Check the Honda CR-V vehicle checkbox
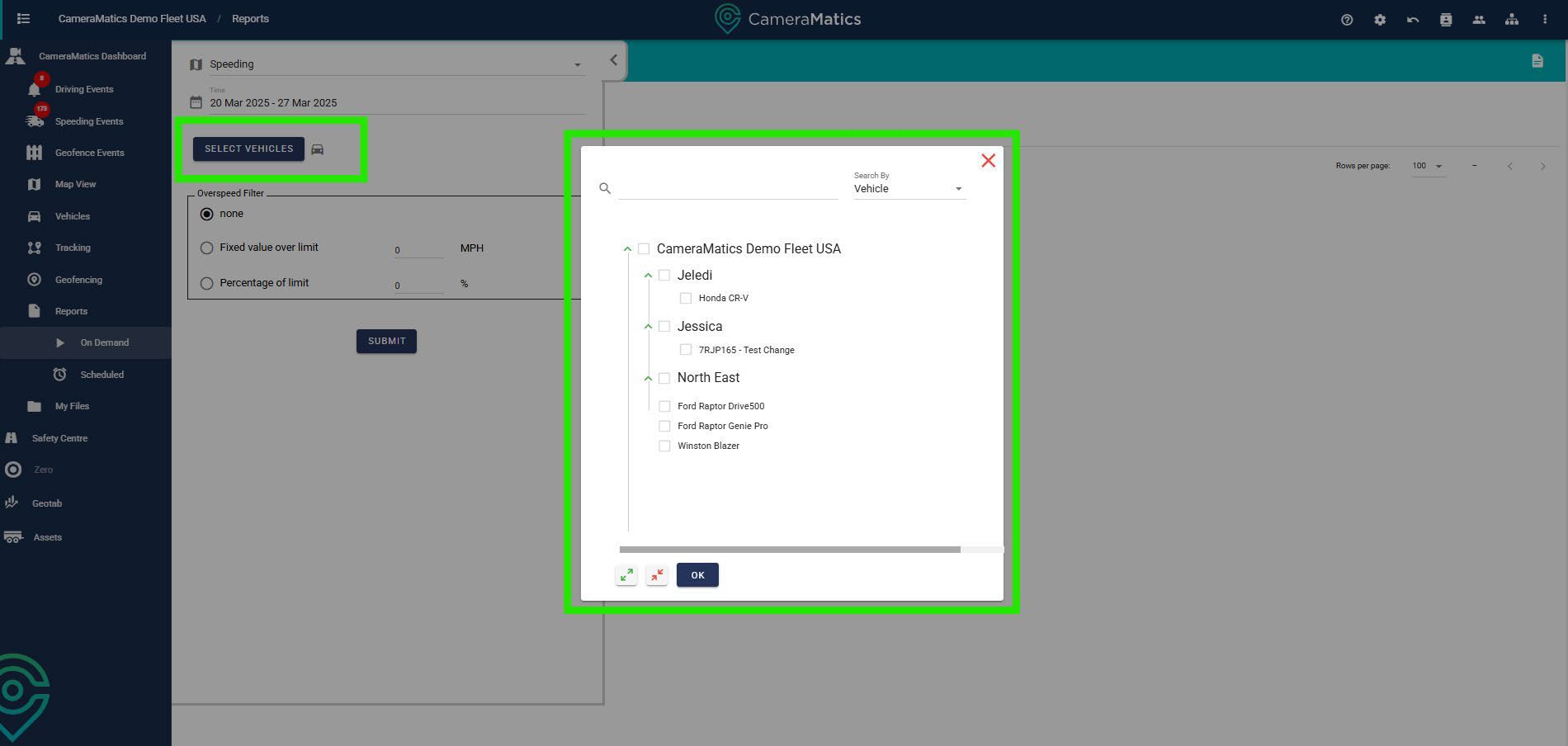This screenshot has height=746, width=1568. [x=686, y=298]
